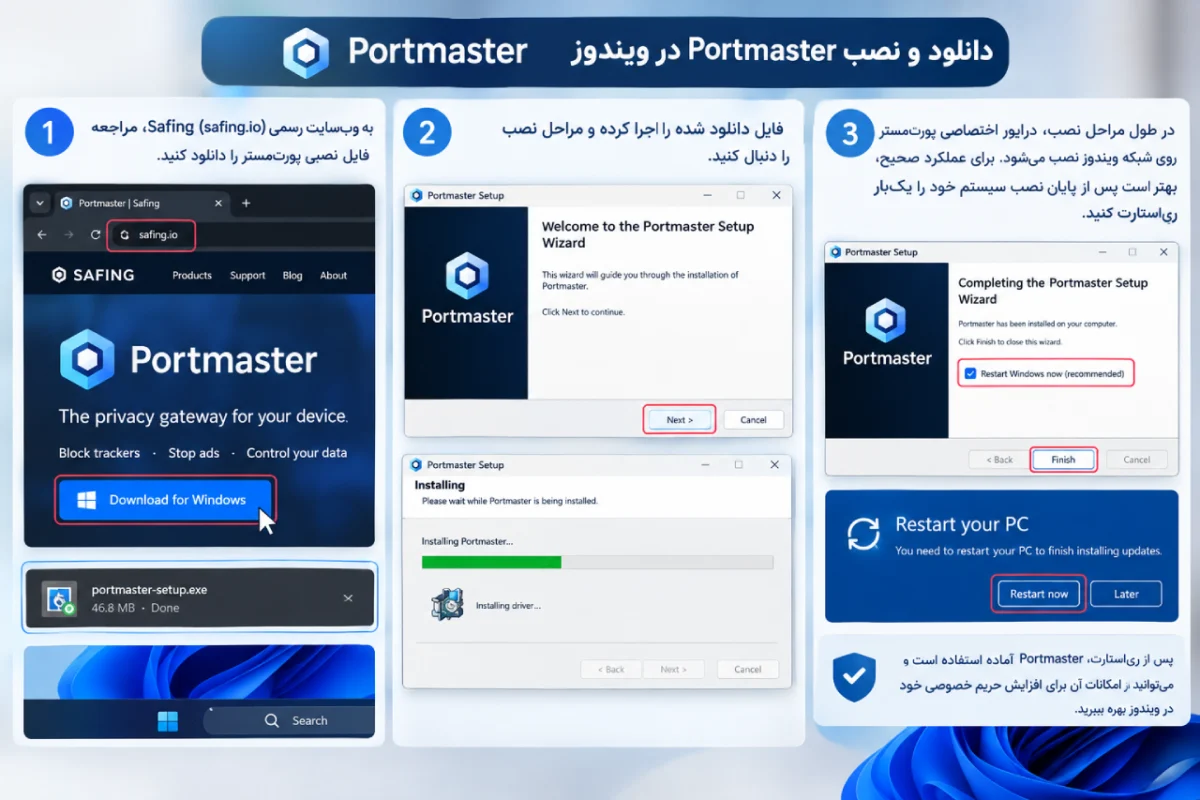Screen dimensions: 1200x800
Task: Open the Blog menu item
Action: 292,276
